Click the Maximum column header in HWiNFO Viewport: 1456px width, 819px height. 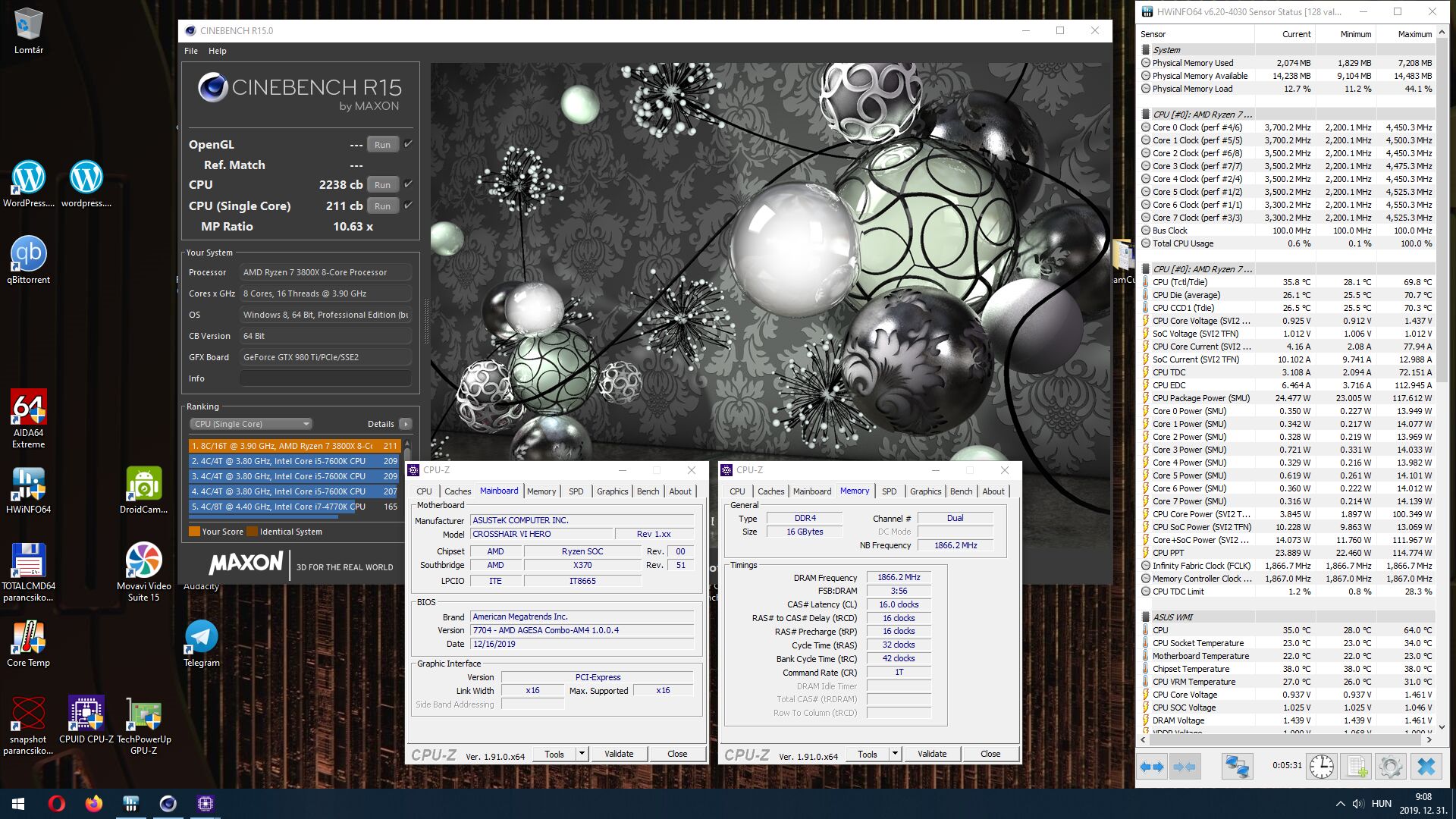click(1405, 34)
